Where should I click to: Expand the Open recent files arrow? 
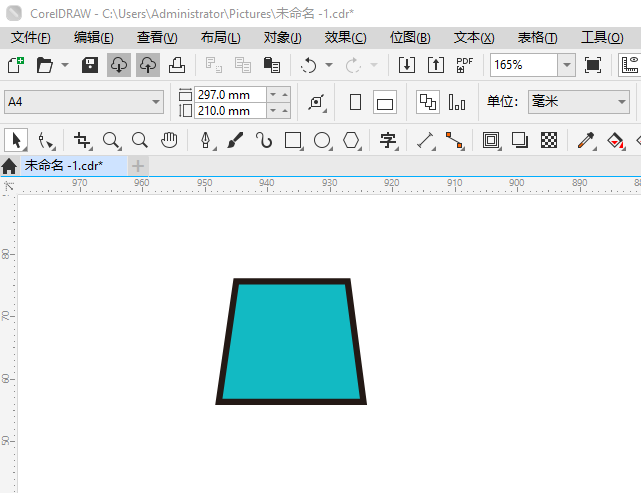click(x=65, y=65)
